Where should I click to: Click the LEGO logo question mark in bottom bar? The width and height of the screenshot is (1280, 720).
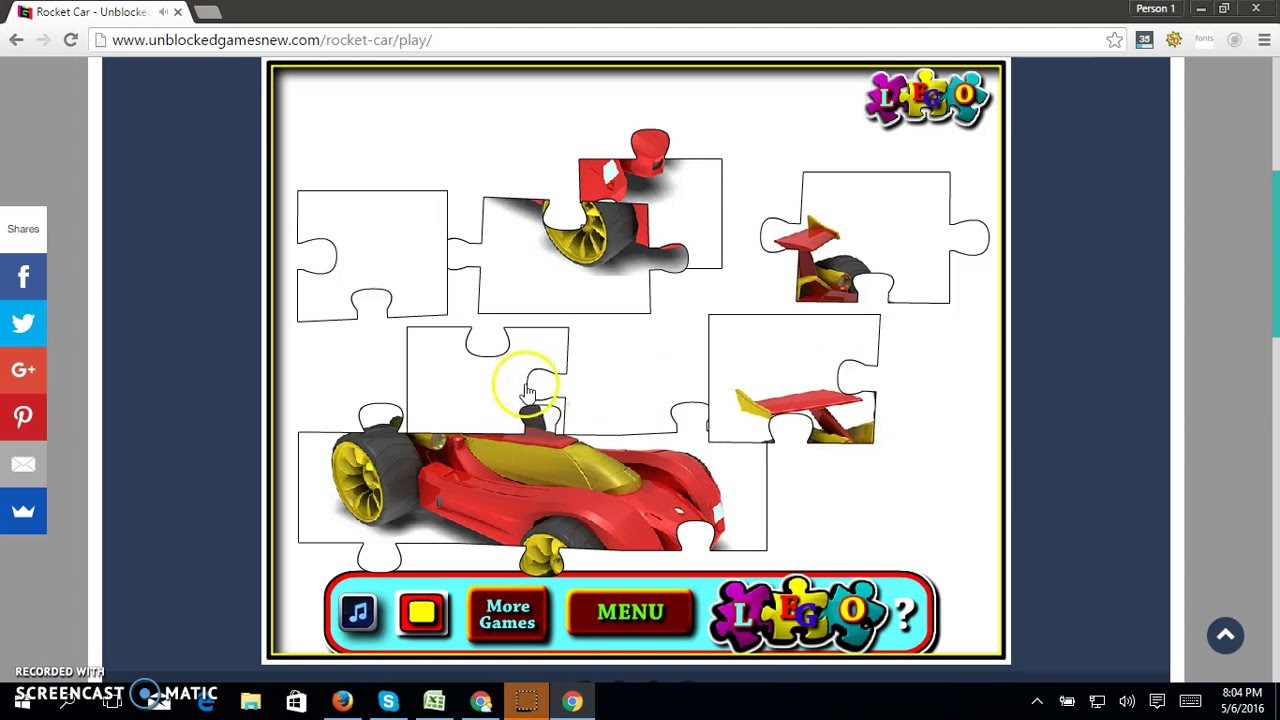click(x=903, y=614)
